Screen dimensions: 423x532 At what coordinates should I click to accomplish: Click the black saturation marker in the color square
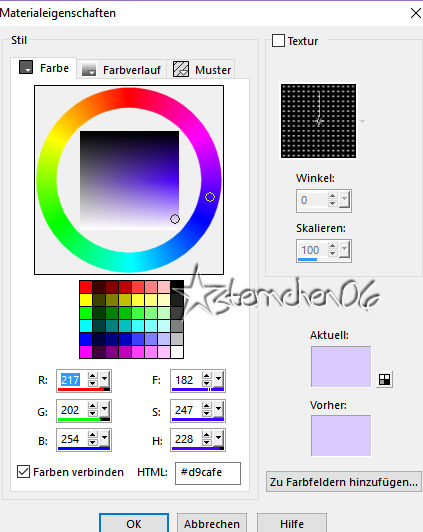tap(175, 219)
